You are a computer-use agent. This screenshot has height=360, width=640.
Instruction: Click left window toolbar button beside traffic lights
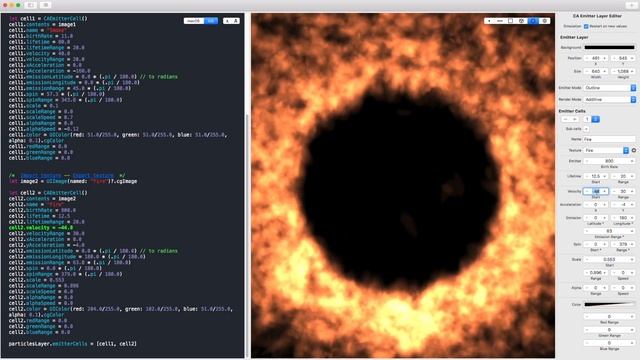click(x=31, y=5)
